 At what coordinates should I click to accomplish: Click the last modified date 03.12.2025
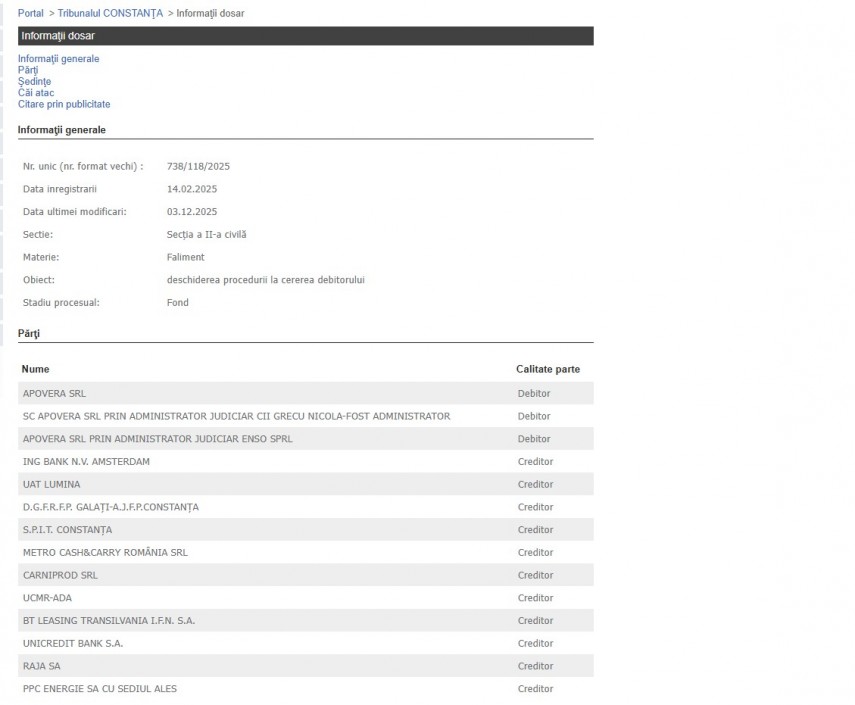[x=192, y=212]
